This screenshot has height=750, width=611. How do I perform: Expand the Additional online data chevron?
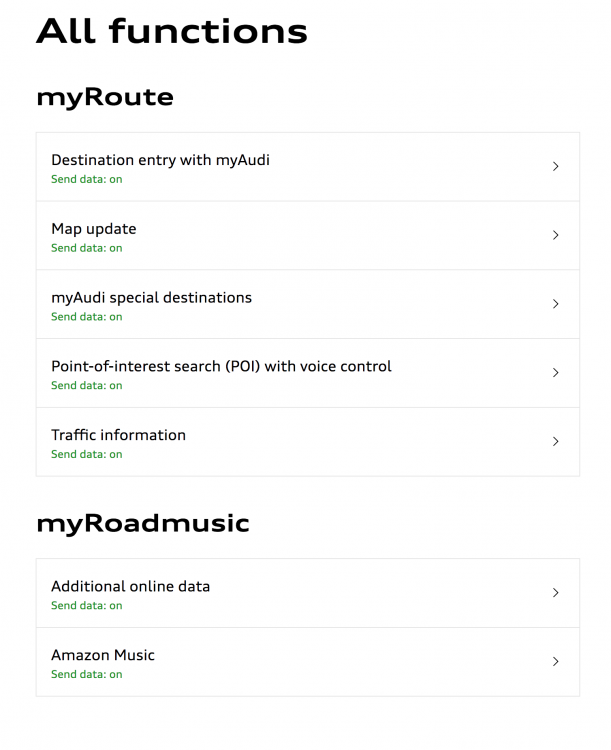(x=556, y=593)
